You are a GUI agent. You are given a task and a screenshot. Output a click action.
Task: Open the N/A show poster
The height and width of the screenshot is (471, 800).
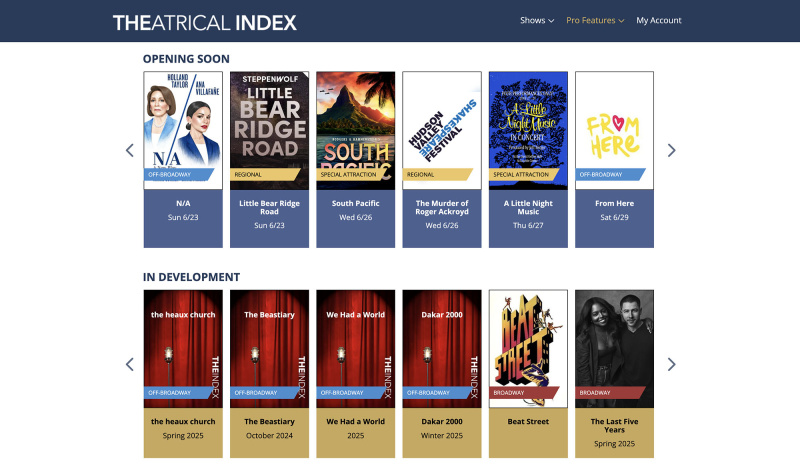tap(183, 131)
